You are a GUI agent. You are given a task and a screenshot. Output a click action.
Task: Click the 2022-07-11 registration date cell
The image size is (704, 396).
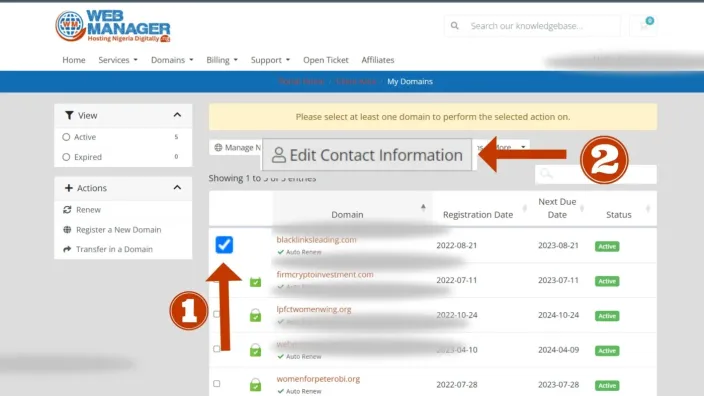pyautogui.click(x=457, y=280)
